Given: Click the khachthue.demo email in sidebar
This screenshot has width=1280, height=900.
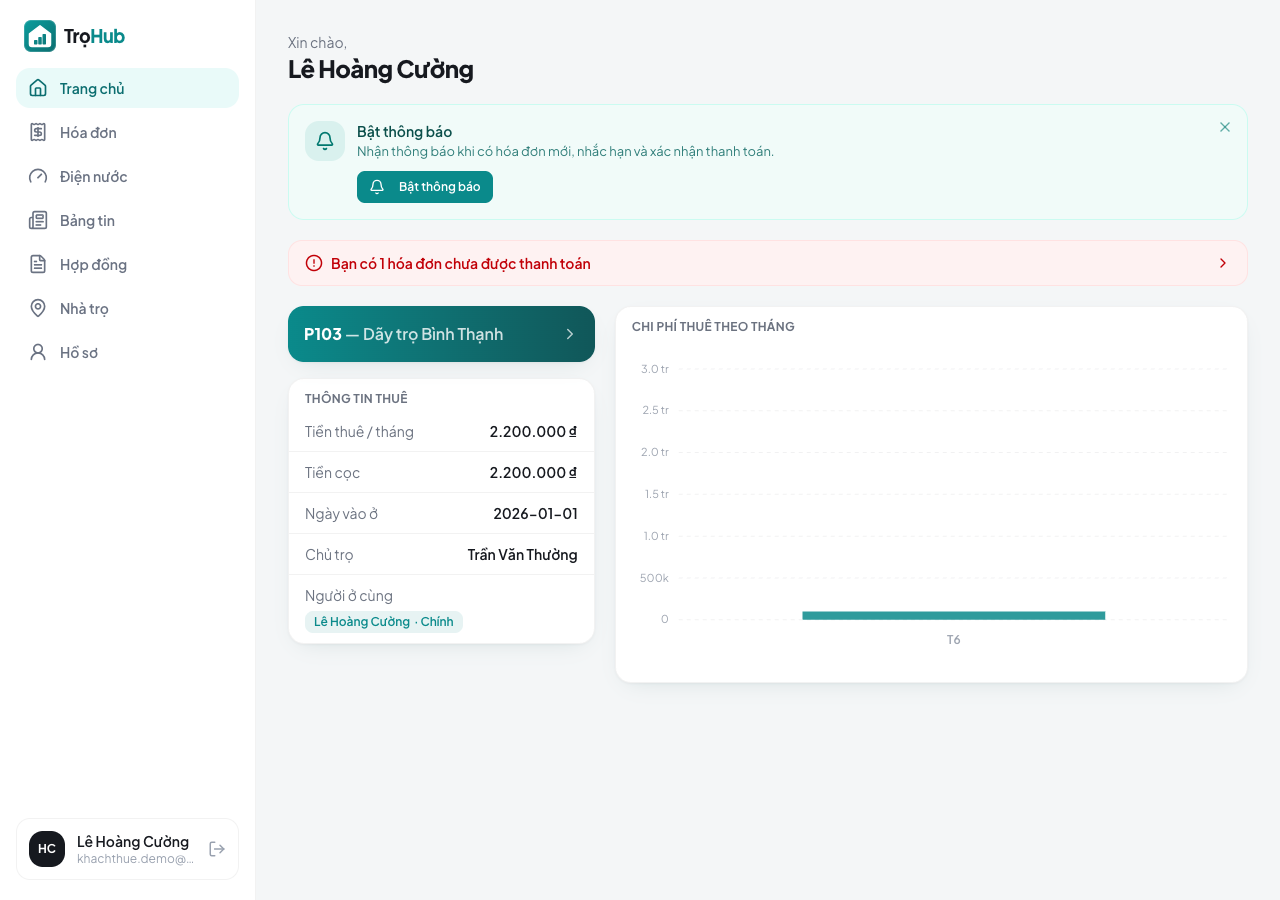Looking at the screenshot, I should [x=136, y=859].
